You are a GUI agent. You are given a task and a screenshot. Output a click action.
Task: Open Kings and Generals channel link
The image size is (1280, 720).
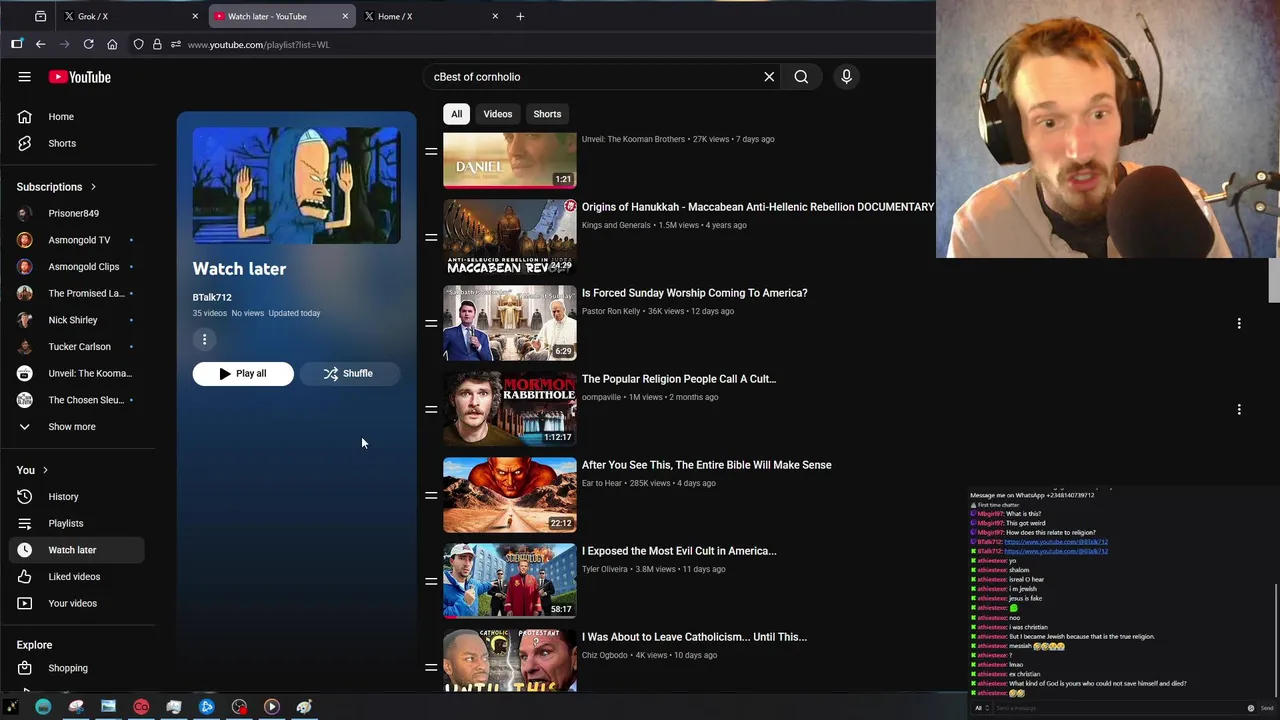coord(616,225)
